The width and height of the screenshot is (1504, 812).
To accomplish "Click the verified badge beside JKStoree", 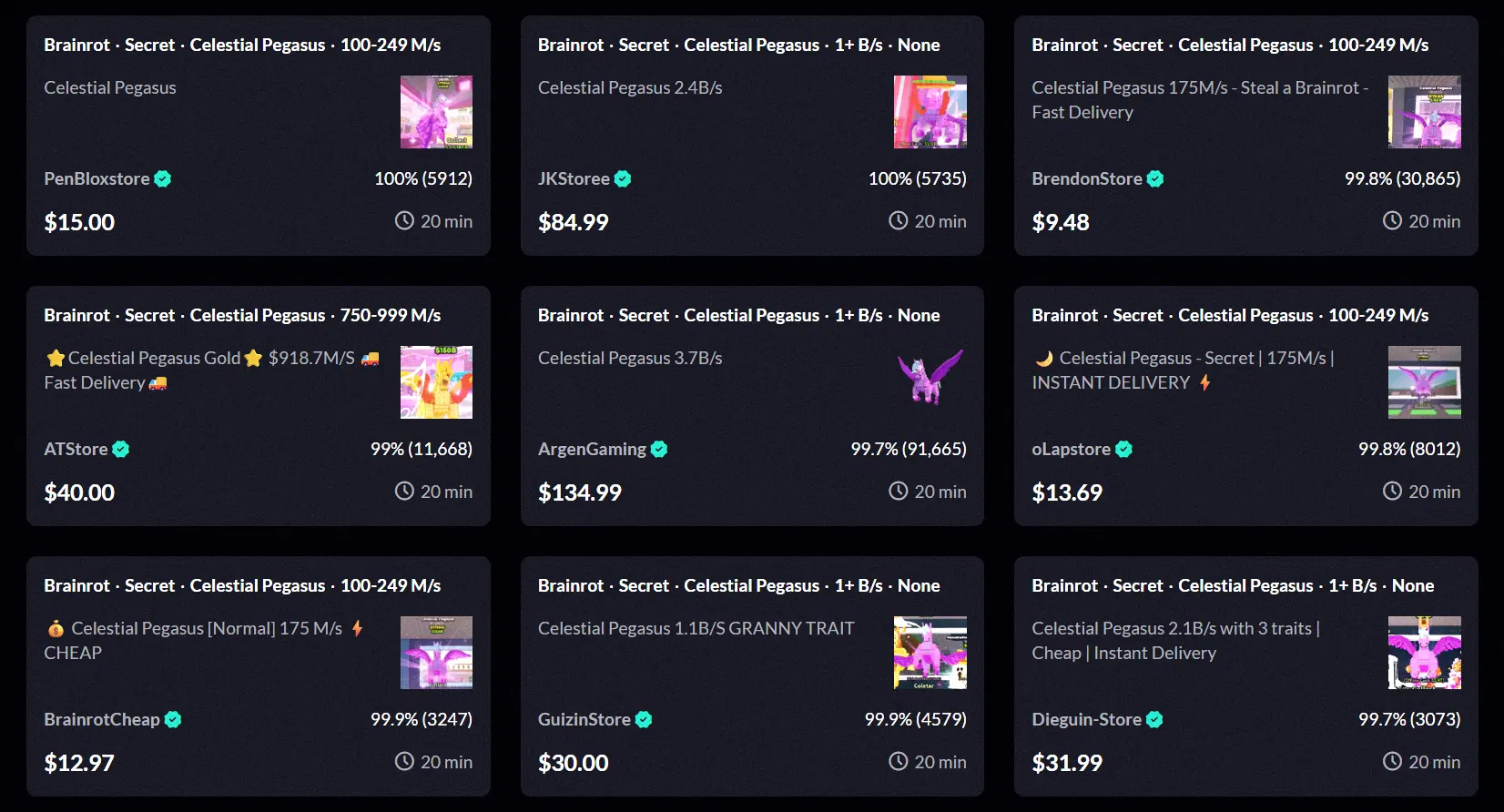I will pos(623,178).
